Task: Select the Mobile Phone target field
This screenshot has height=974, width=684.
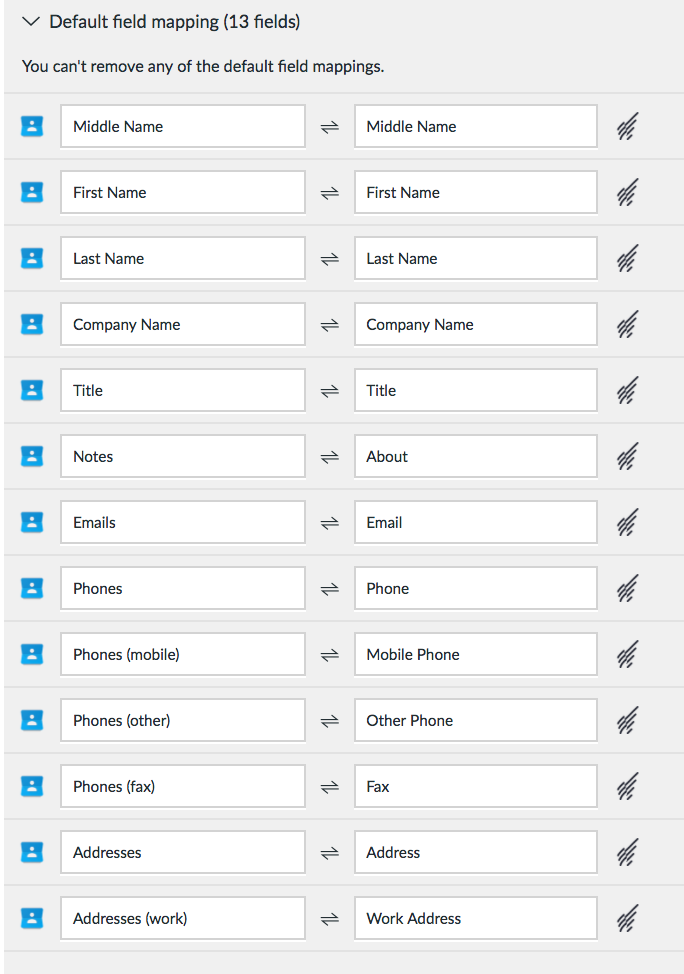Action: pyautogui.click(x=476, y=654)
